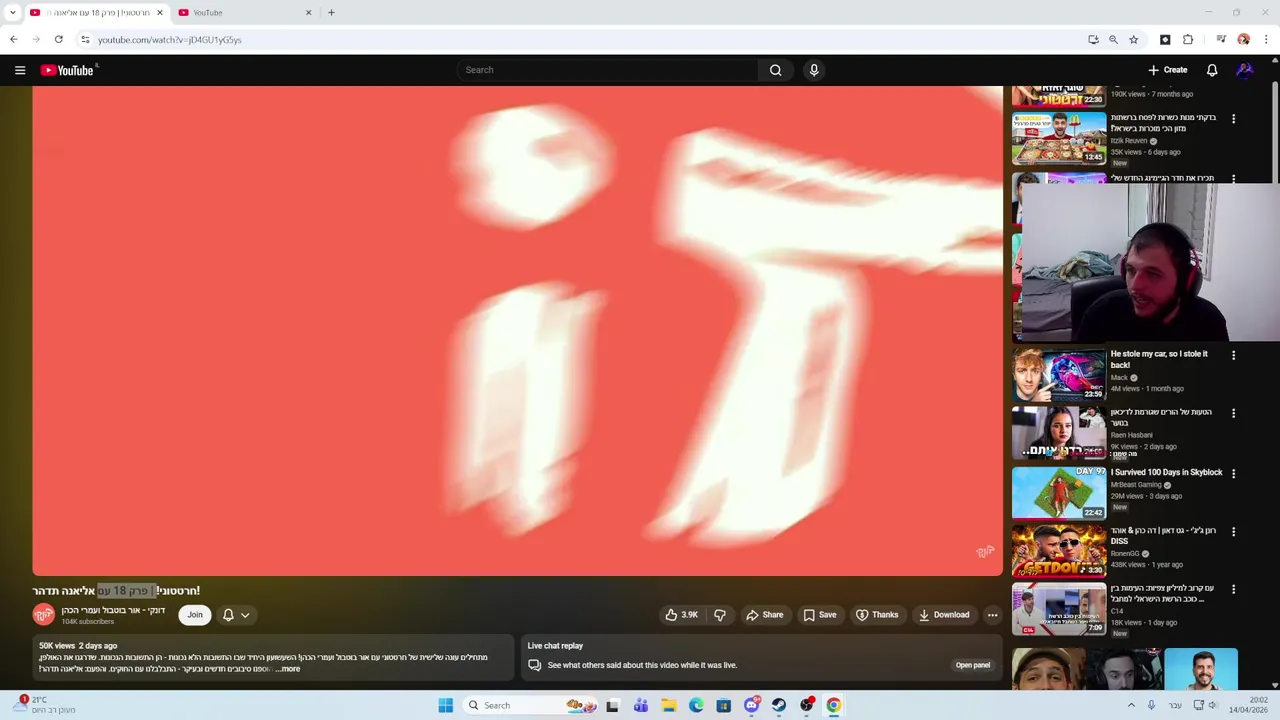Open the 'He stole my car' thumbnail
Image resolution: width=1280 pixels, height=720 pixels.
pyautogui.click(x=1059, y=374)
